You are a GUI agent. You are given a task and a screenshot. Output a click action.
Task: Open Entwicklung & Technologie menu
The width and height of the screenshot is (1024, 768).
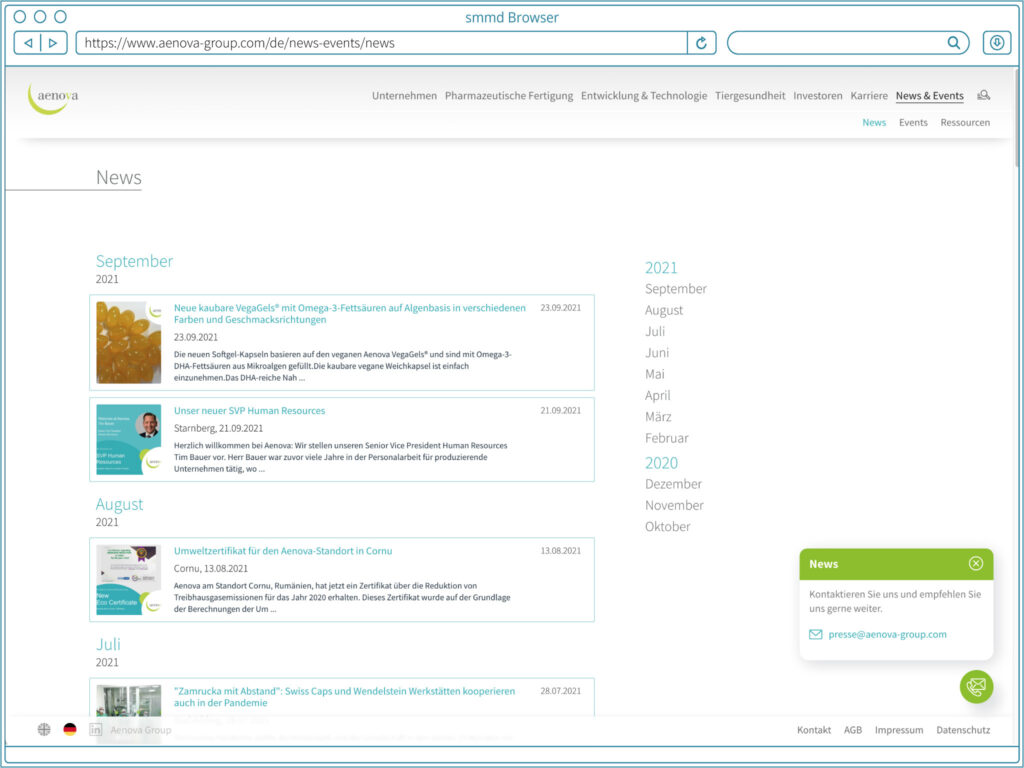click(644, 95)
